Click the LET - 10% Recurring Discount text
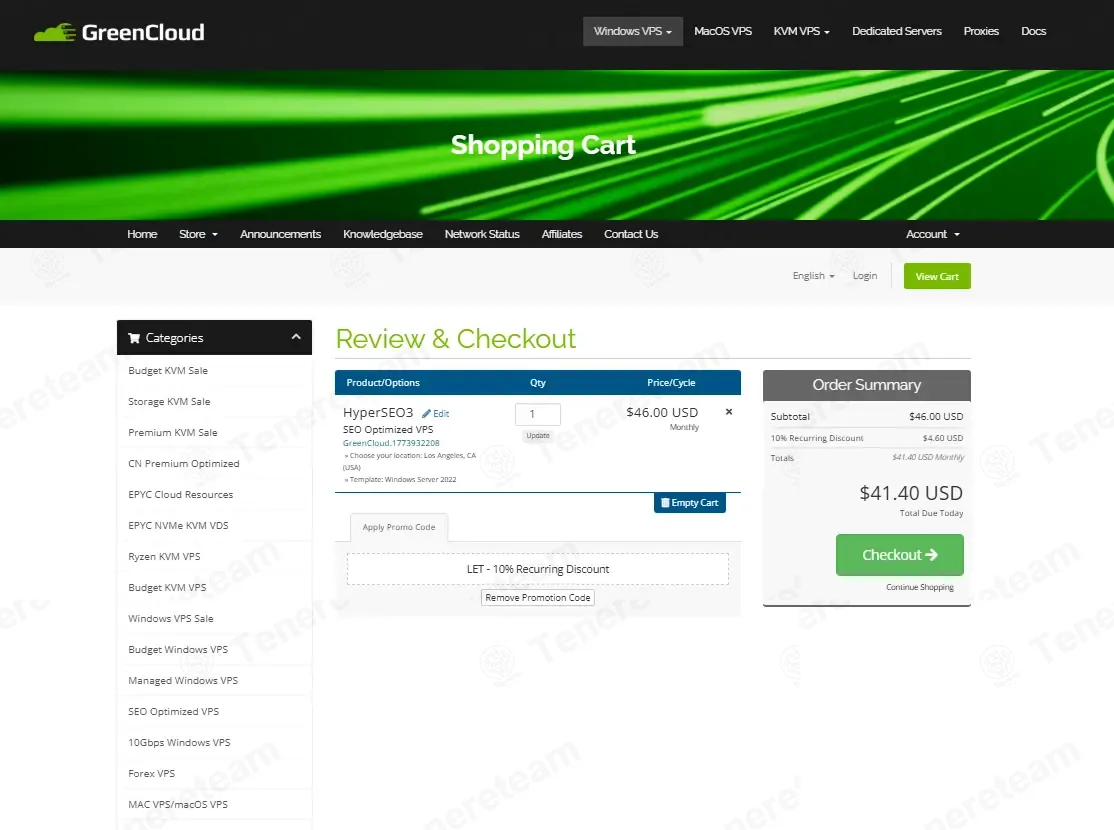 [538, 569]
